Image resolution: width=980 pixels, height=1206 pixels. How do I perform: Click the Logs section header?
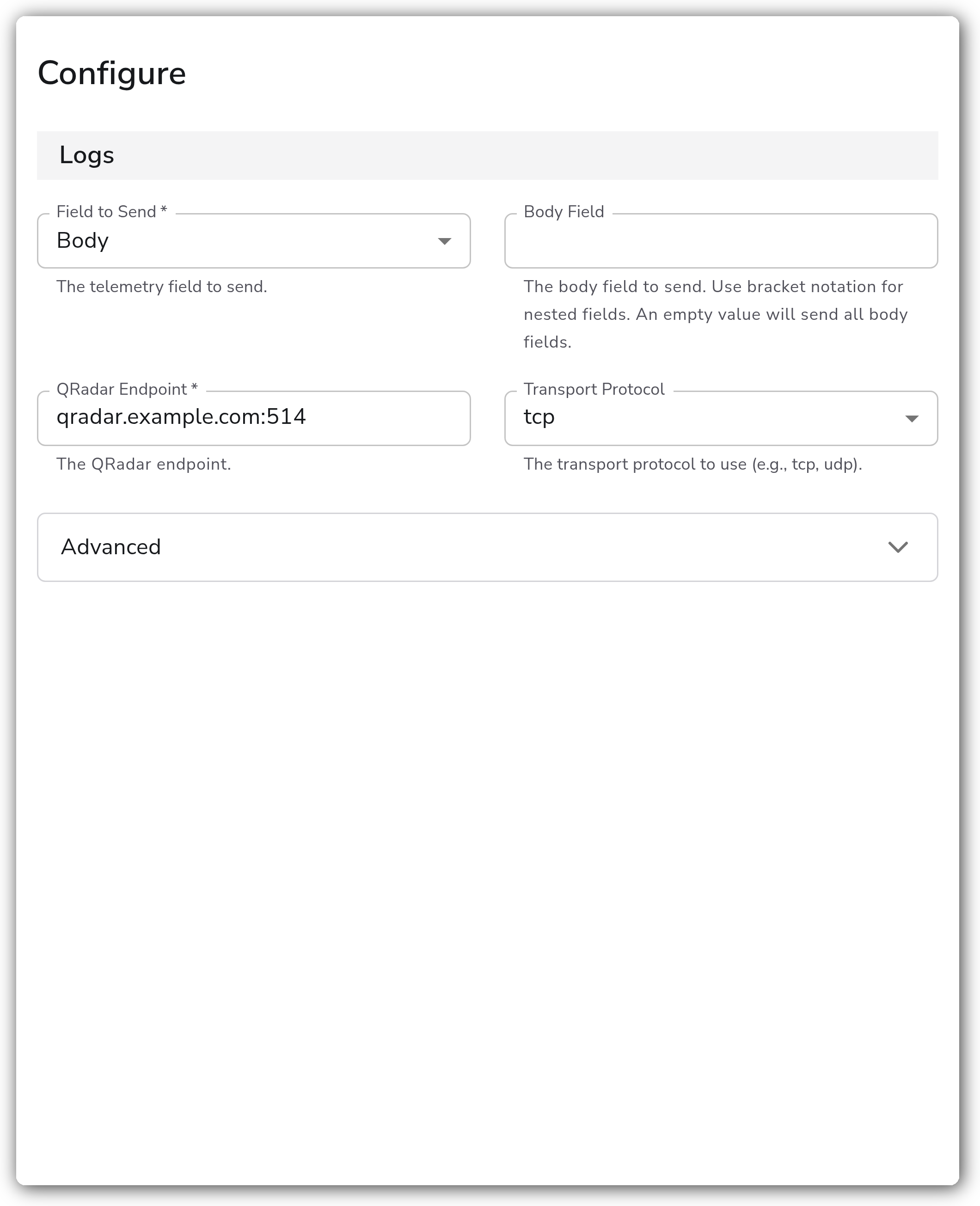(487, 155)
